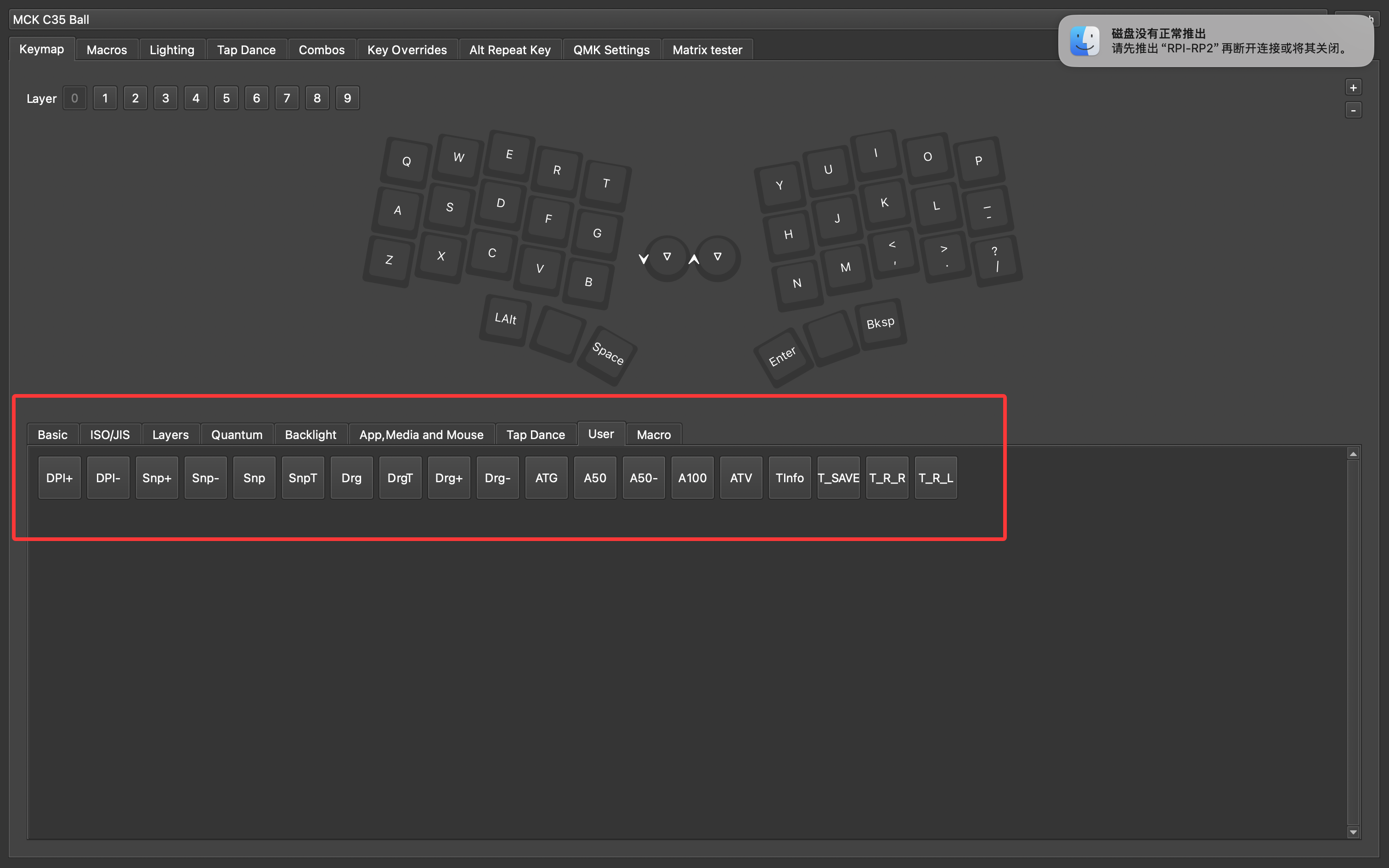The height and width of the screenshot is (868, 1389).
Task: Select the DPI+ user keycode
Action: coord(59,477)
